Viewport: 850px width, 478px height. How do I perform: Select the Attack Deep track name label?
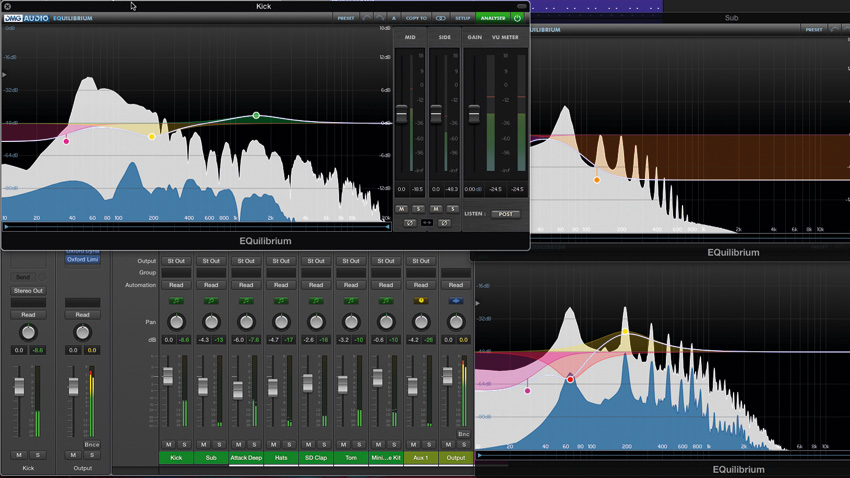[246, 458]
